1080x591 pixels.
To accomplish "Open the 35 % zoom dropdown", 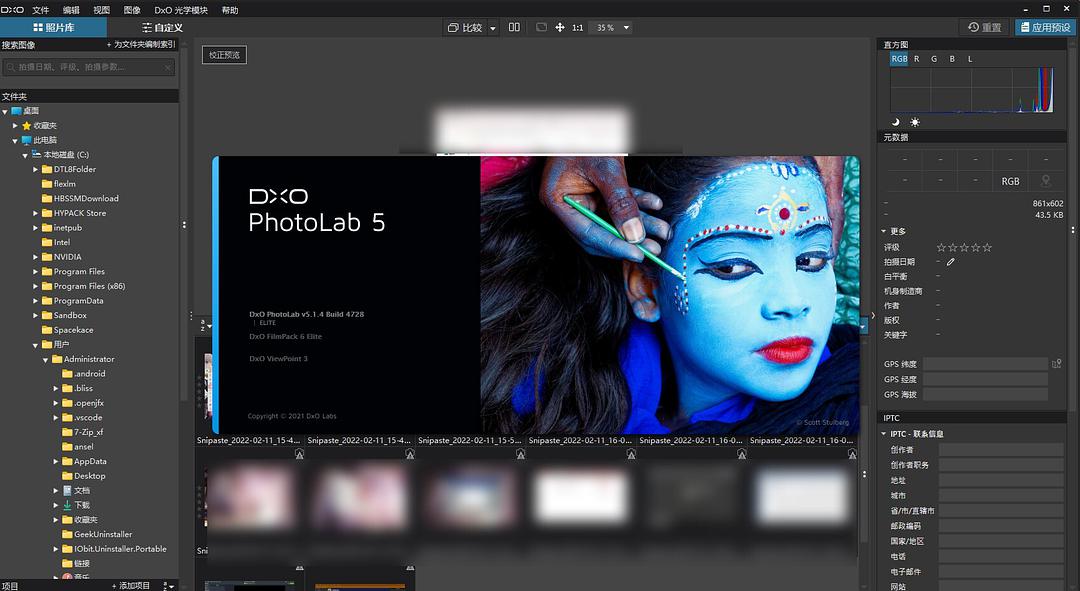I will [x=612, y=28].
